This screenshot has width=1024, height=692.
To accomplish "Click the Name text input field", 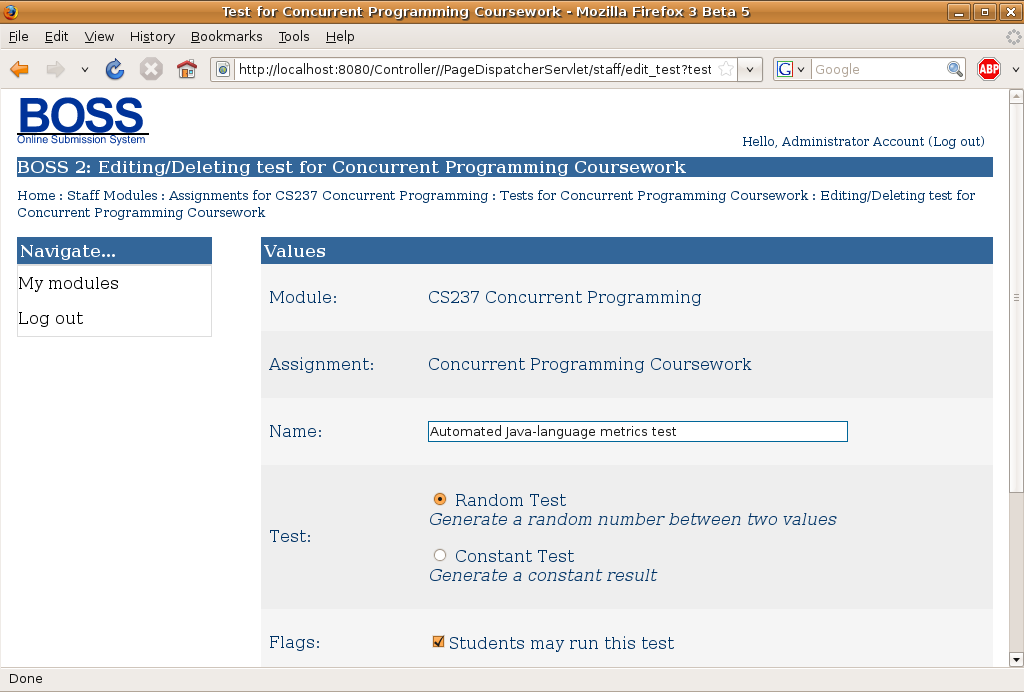I will pyautogui.click(x=637, y=431).
